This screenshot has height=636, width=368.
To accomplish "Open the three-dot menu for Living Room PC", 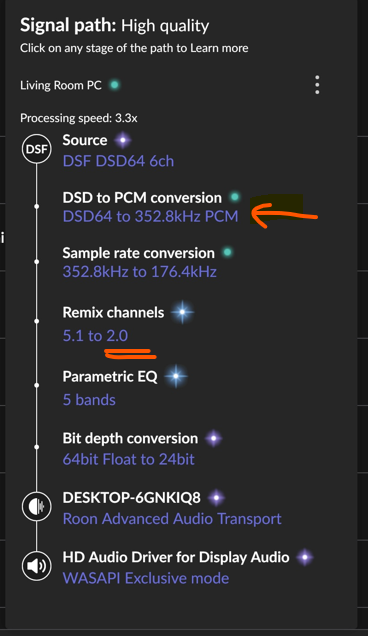I will pyautogui.click(x=317, y=85).
